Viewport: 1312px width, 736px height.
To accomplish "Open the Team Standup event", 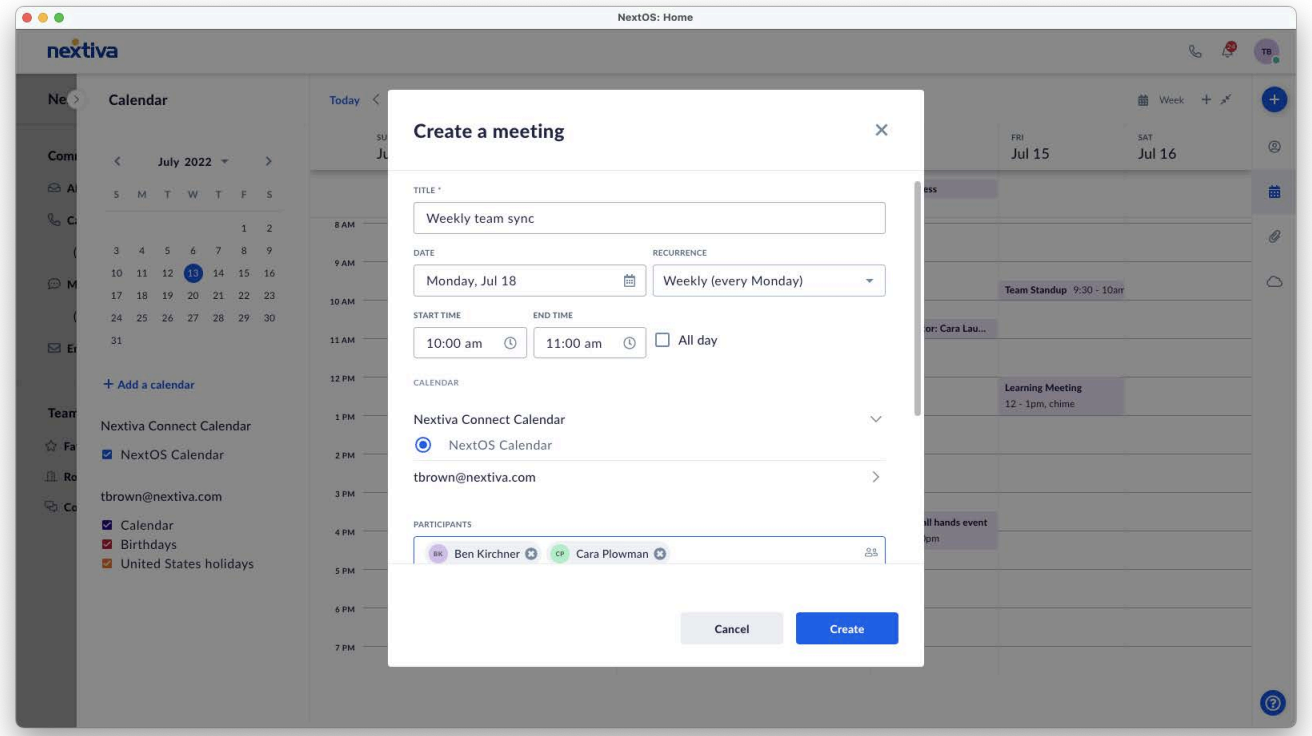I will [x=1063, y=290].
